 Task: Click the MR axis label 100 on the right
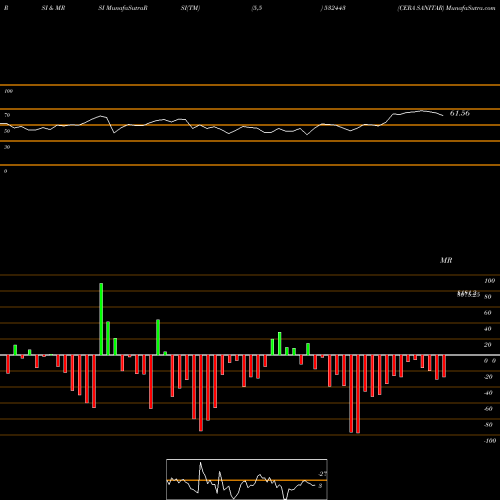(x=490, y=281)
